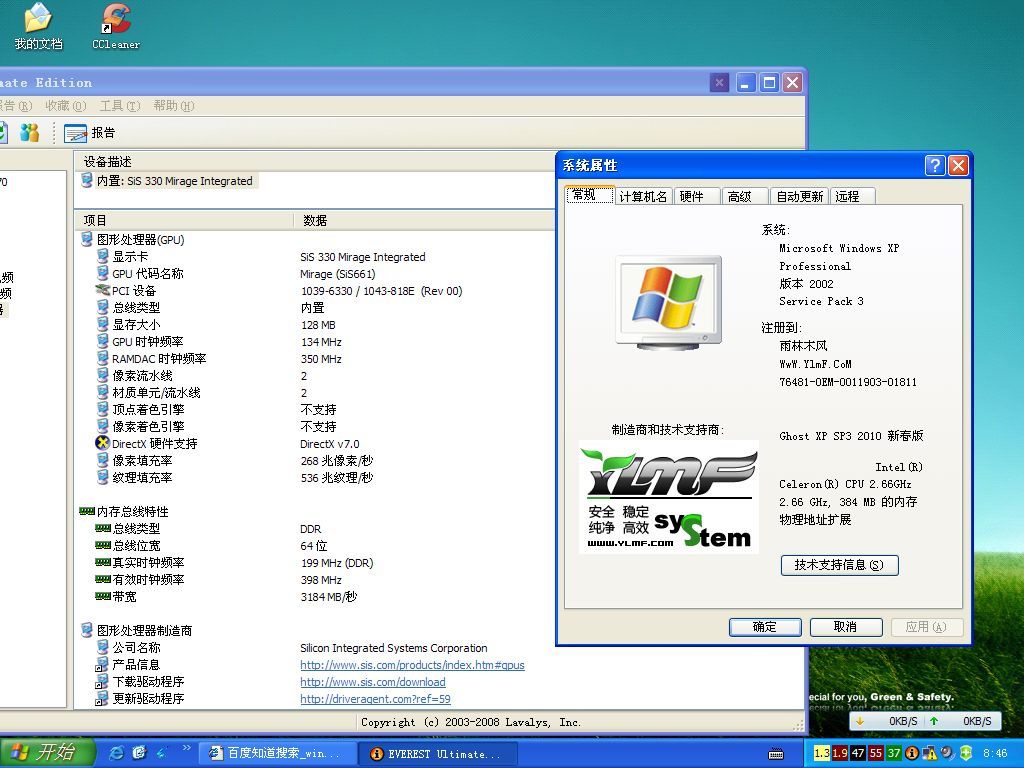
Task: Click the 内存总线特性 memory icon
Action: point(87,511)
